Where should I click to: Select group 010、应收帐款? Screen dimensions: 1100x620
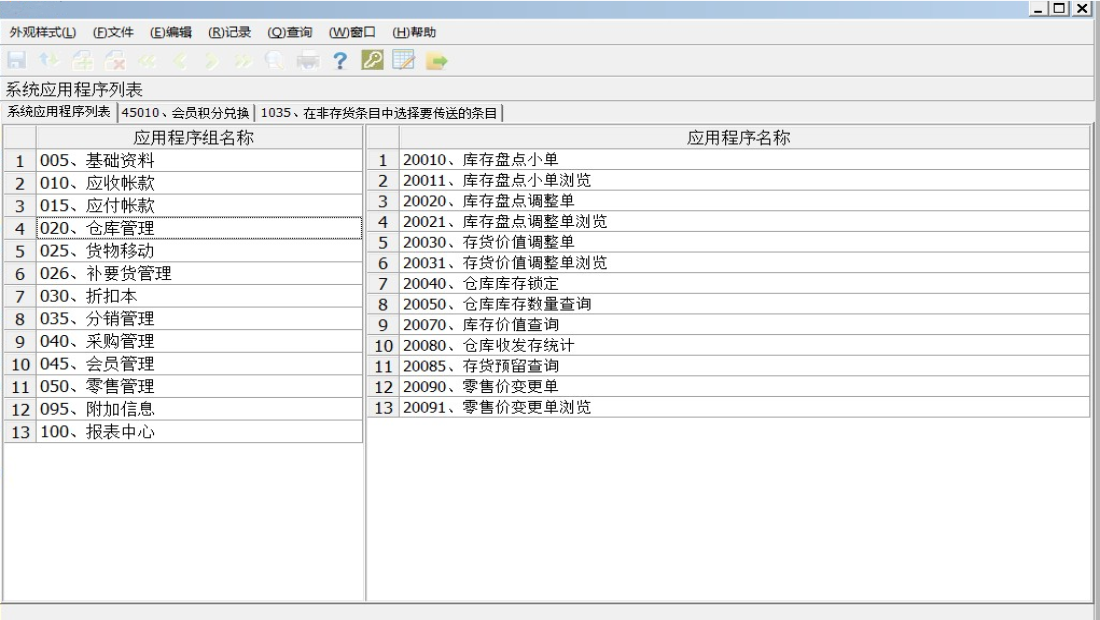click(x=199, y=183)
